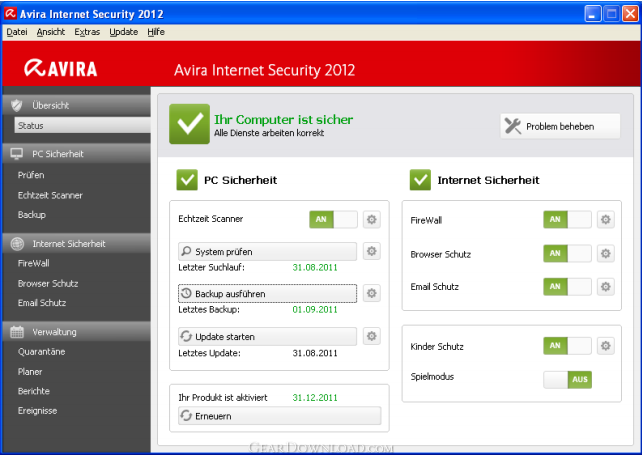Image resolution: width=642 pixels, height=456 pixels.
Task: Click the refresh icon in Erneuern
Action: [186, 415]
